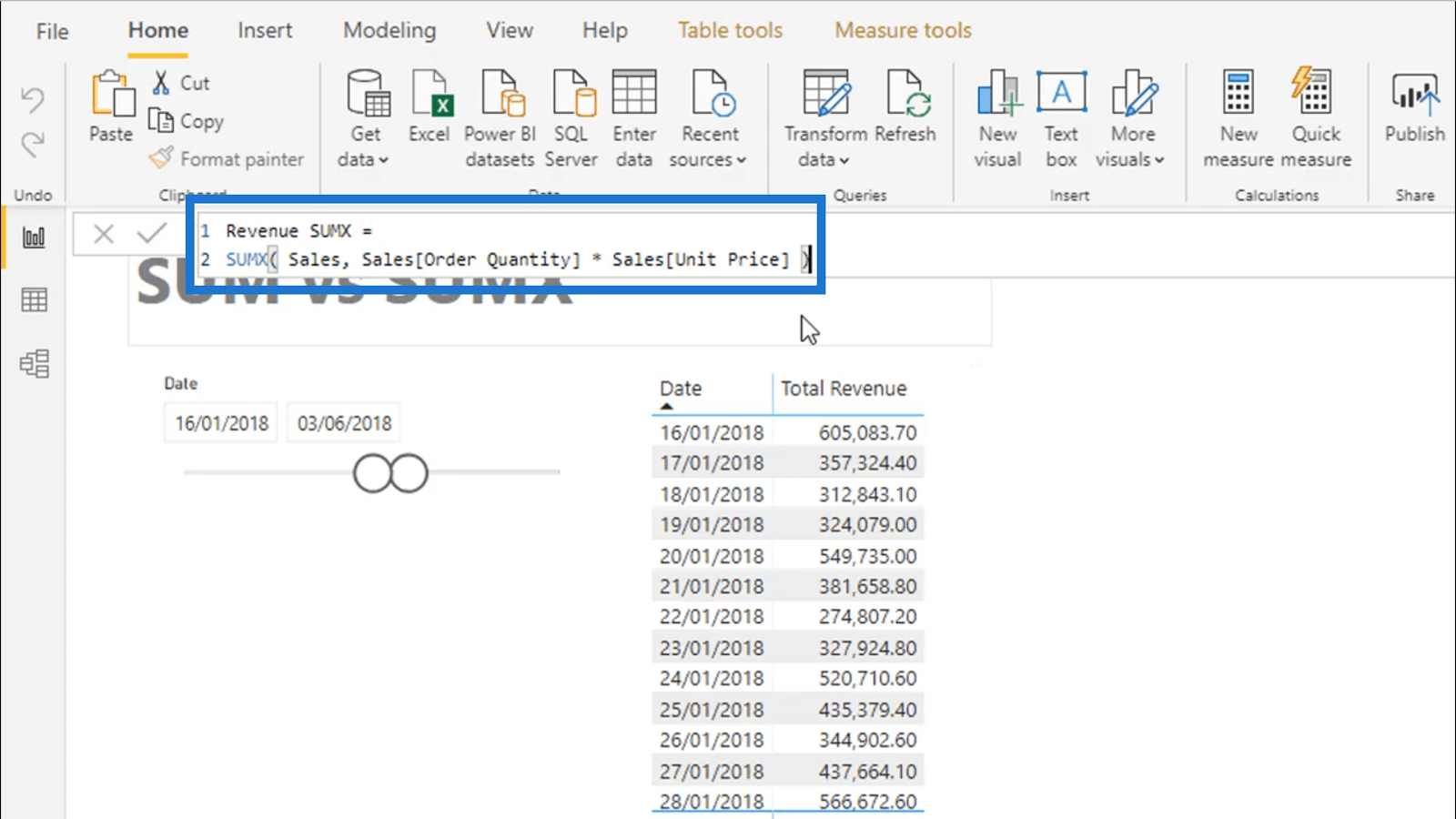Select the 26/01/2018 date cell
1456x819 pixels.
tap(712, 740)
